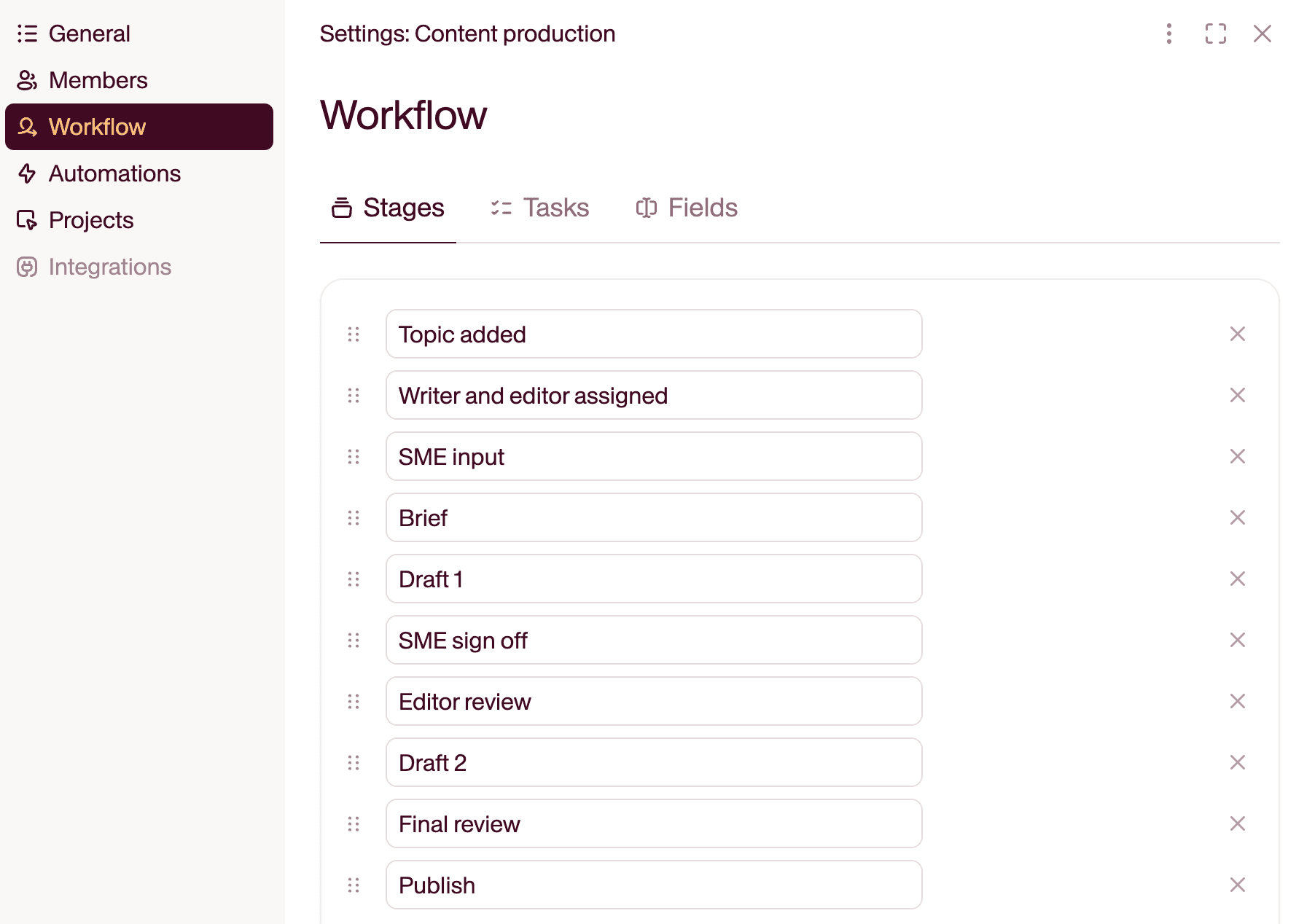The height and width of the screenshot is (924, 1296).
Task: Grab the drag handle for Brief
Action: 354,517
